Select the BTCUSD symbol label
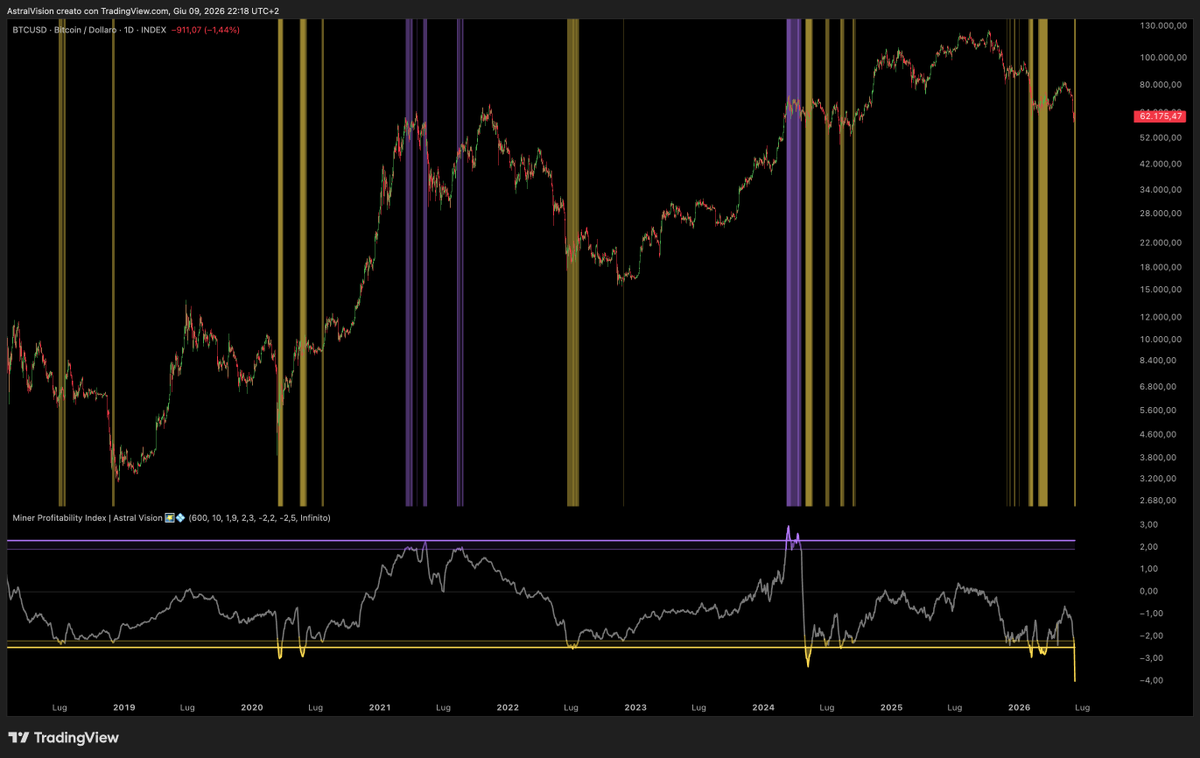The height and width of the screenshot is (758, 1200). [x=28, y=30]
